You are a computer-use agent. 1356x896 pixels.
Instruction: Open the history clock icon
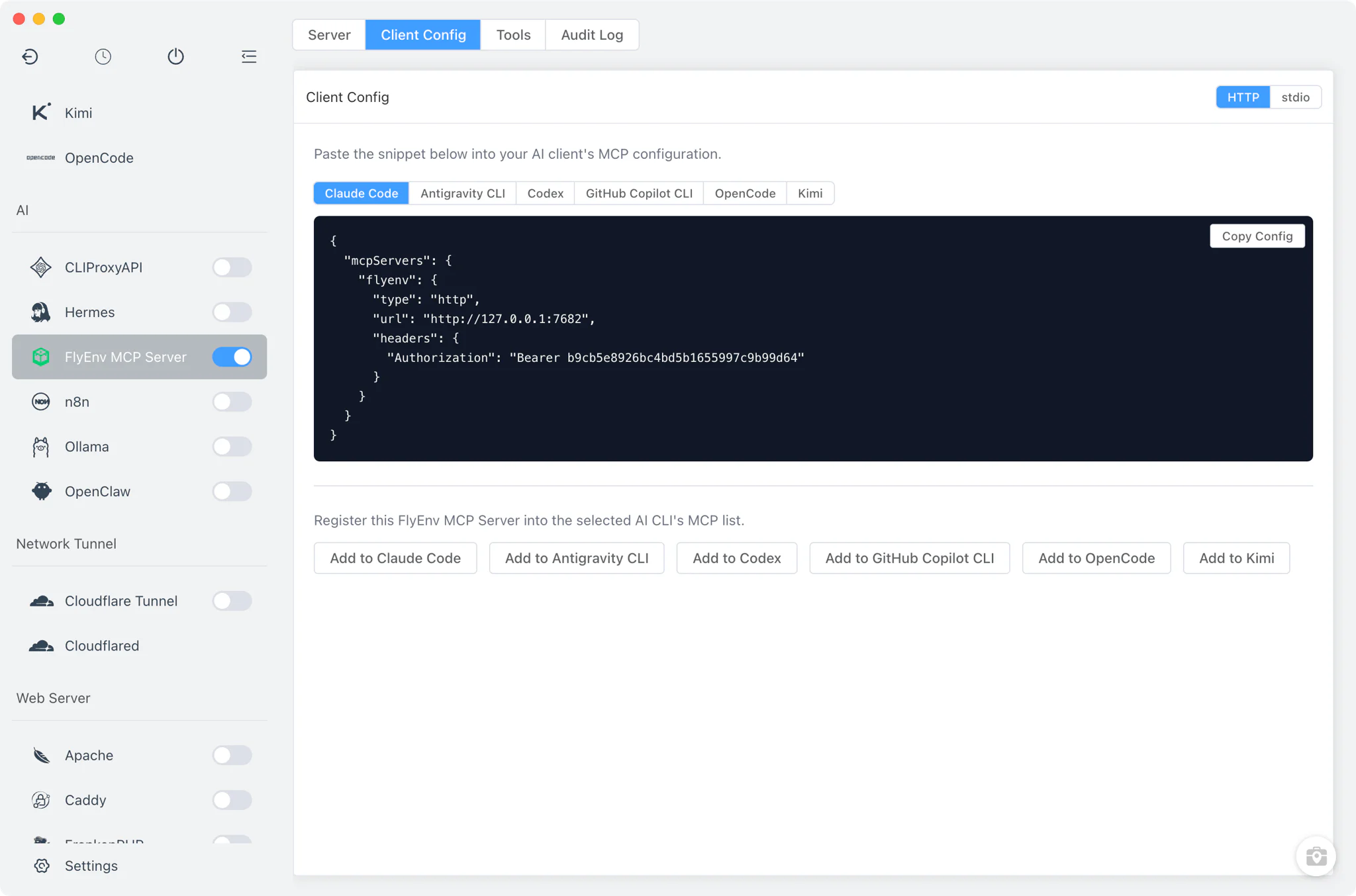click(103, 56)
